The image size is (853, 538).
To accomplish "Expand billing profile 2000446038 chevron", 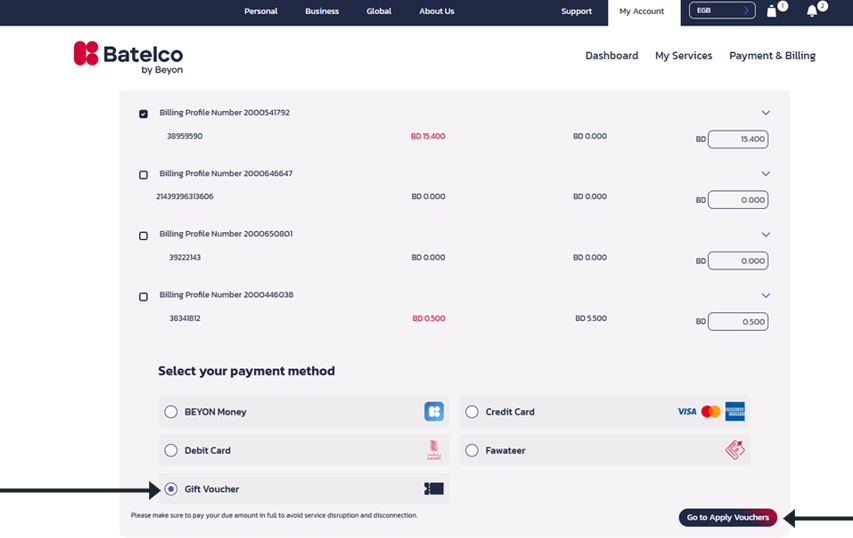I will pos(765,295).
